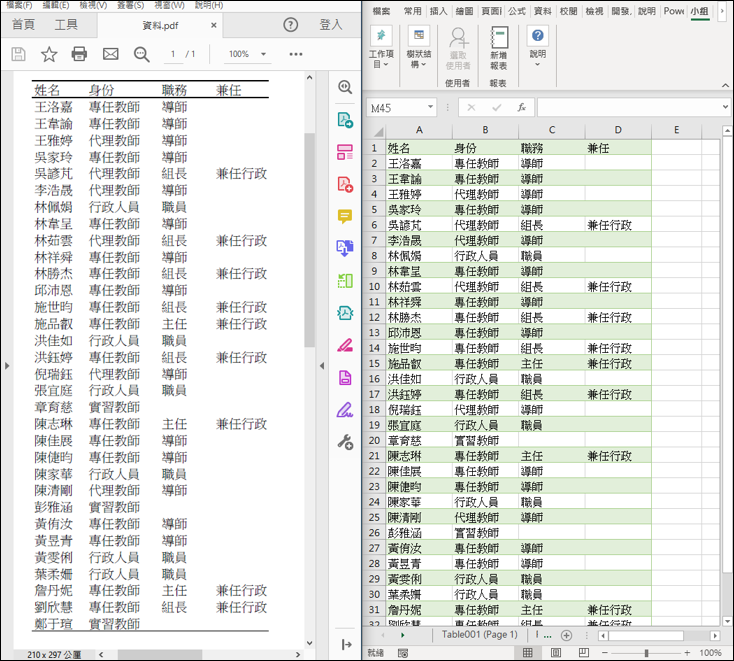Open the more options ellipsis in PDF toolbar
734x661 pixels.
coord(296,54)
